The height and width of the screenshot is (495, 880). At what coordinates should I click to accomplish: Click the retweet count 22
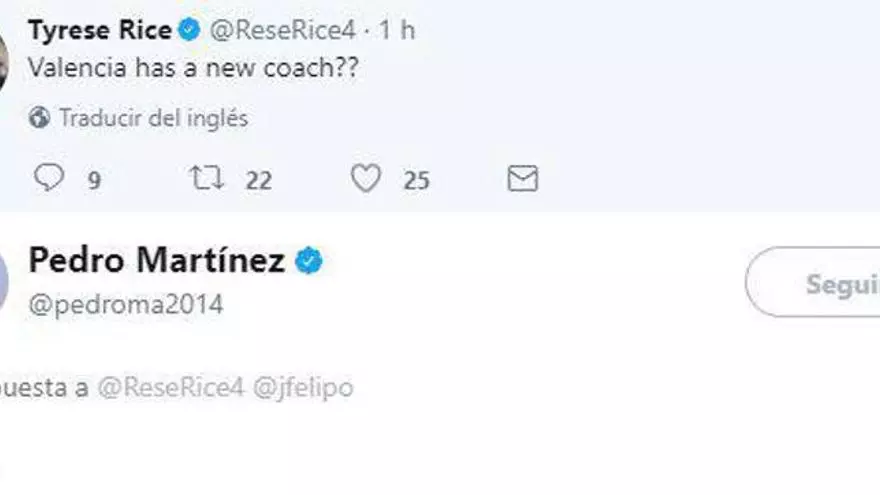258,180
